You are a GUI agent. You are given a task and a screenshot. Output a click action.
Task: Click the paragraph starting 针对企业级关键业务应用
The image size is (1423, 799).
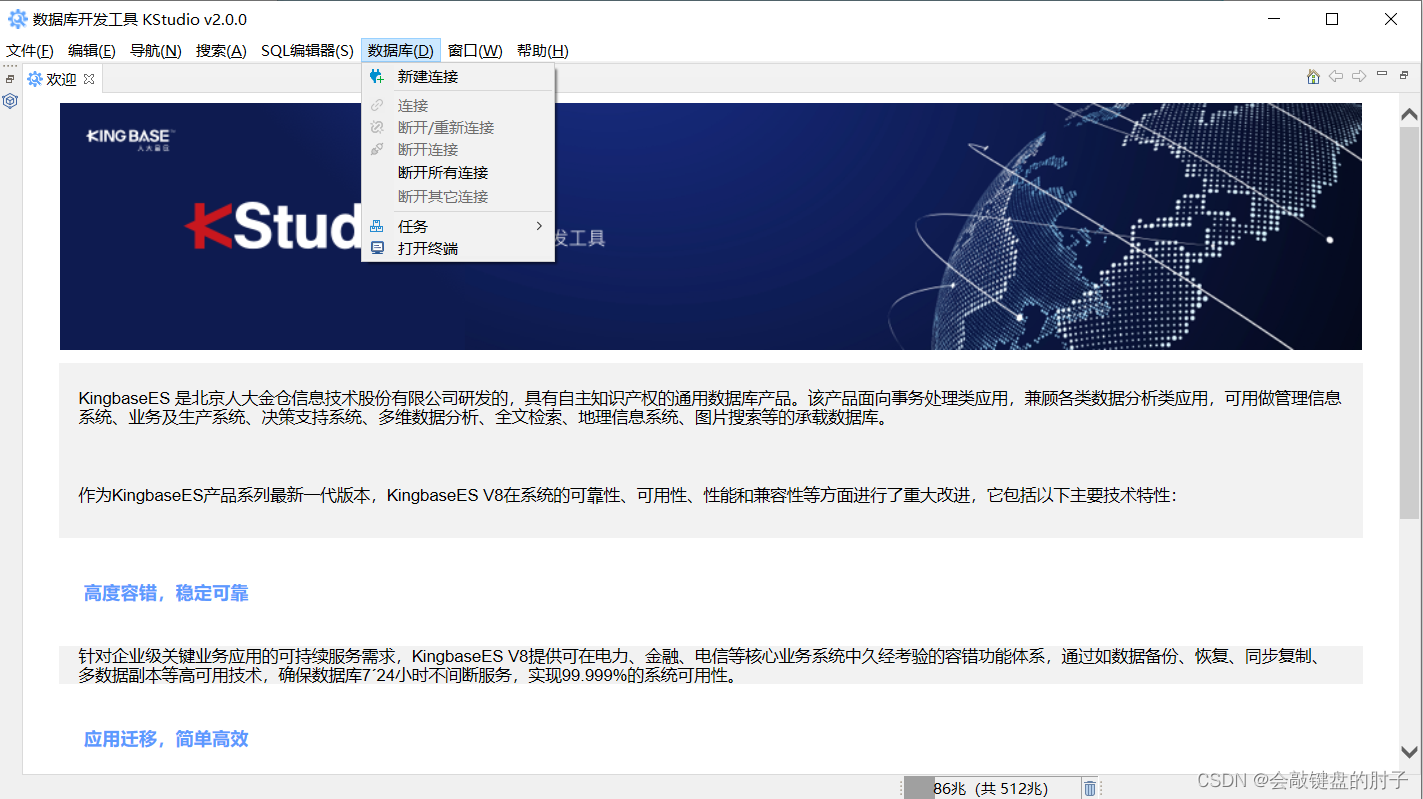(x=703, y=666)
